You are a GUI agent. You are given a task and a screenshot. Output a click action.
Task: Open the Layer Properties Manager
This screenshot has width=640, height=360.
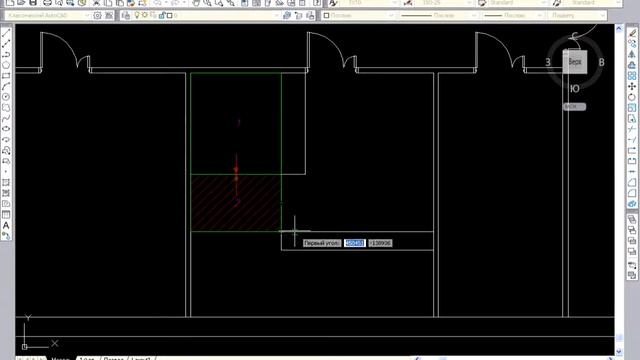(x=126, y=16)
